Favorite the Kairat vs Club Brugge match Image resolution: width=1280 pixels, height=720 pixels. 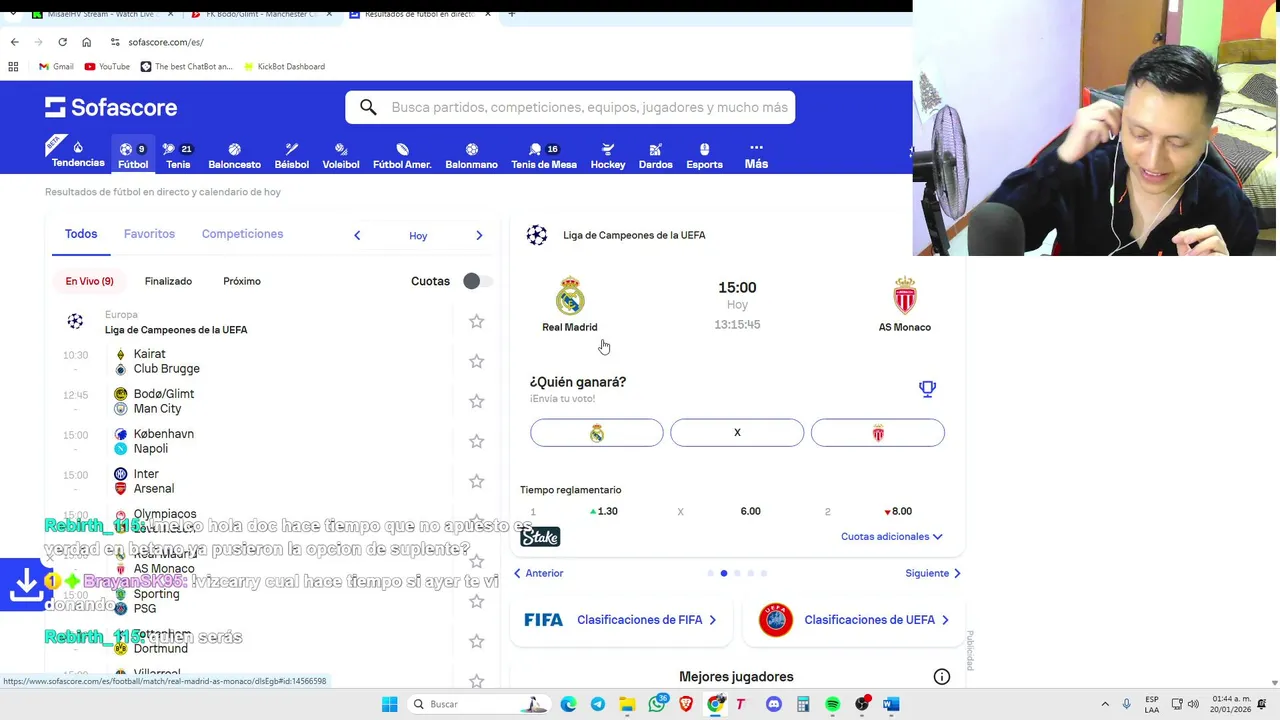tap(476, 361)
